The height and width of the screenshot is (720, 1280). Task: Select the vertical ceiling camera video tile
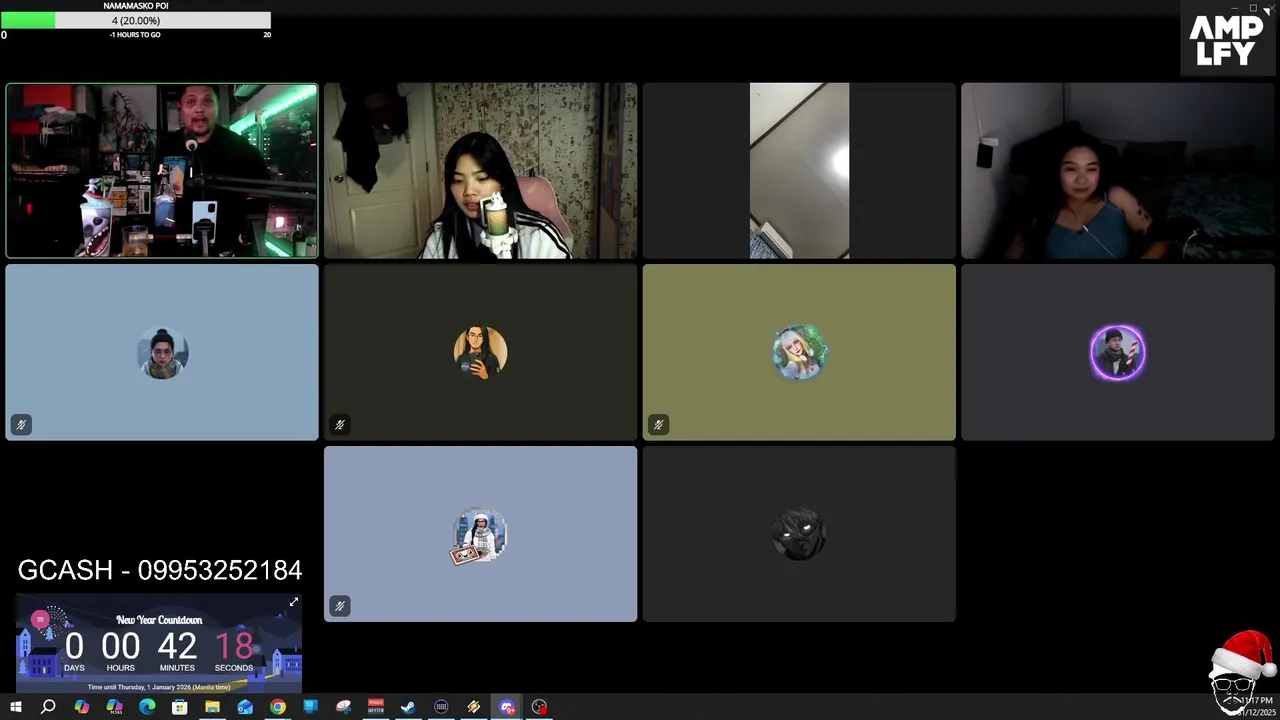[799, 171]
